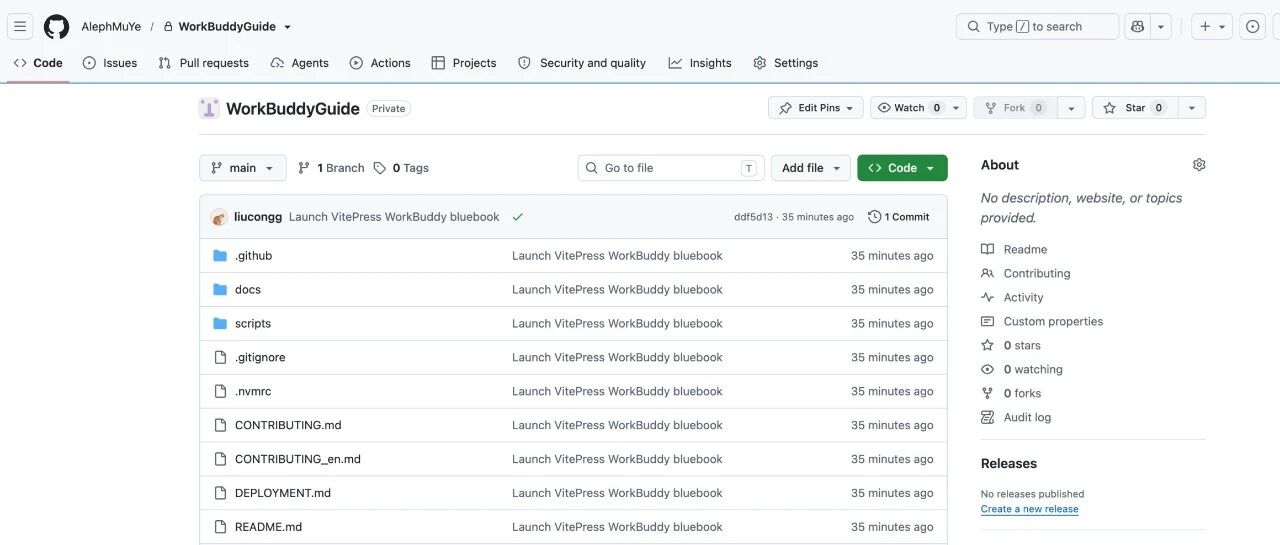Open the DEPLOYMENT.md file
This screenshot has width=1280, height=545.
click(283, 494)
